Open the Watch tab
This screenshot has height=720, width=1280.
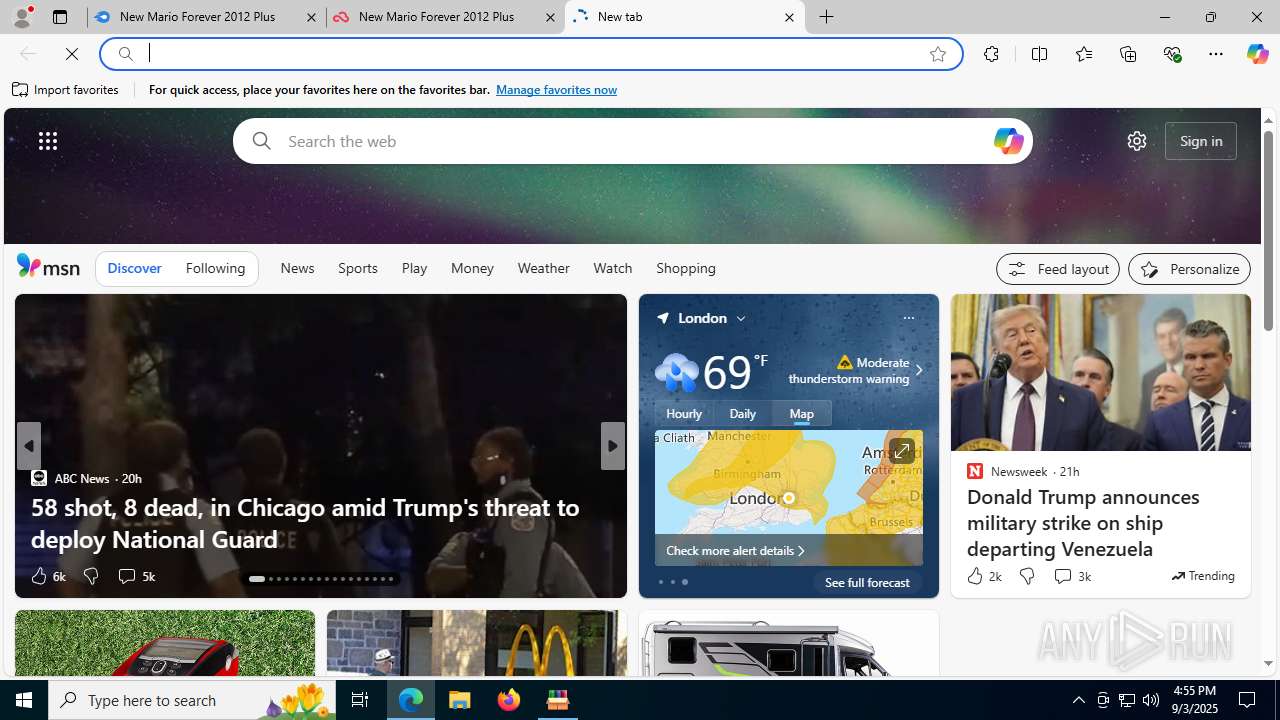click(x=612, y=268)
